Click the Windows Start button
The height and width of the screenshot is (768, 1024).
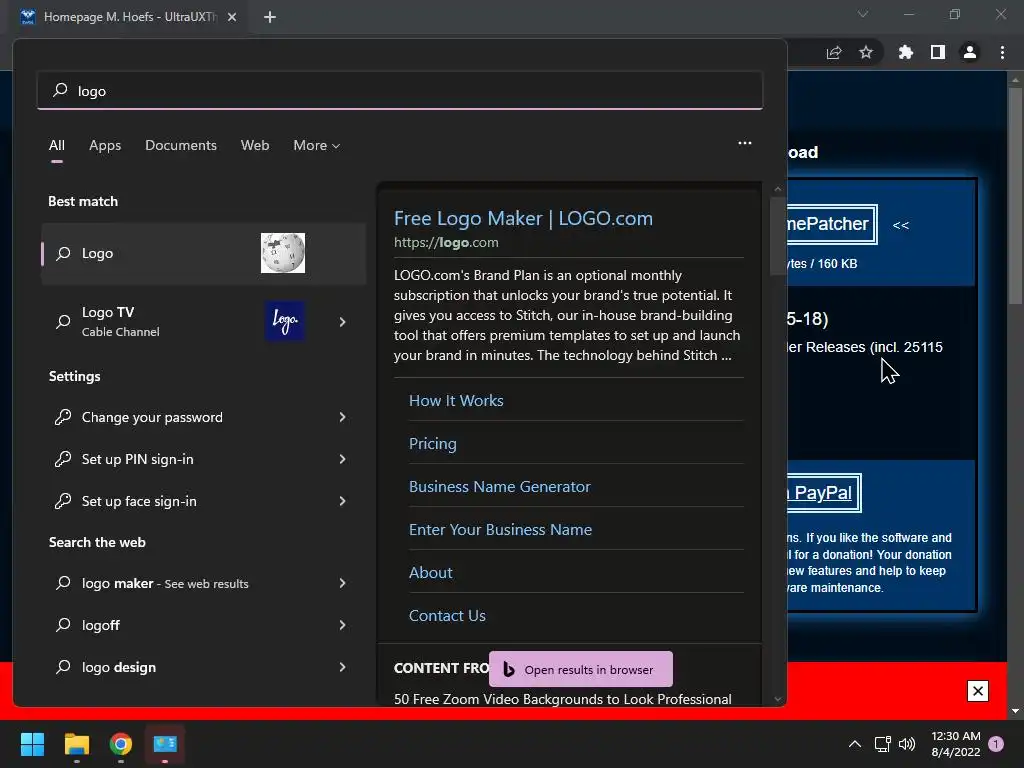coord(32,744)
